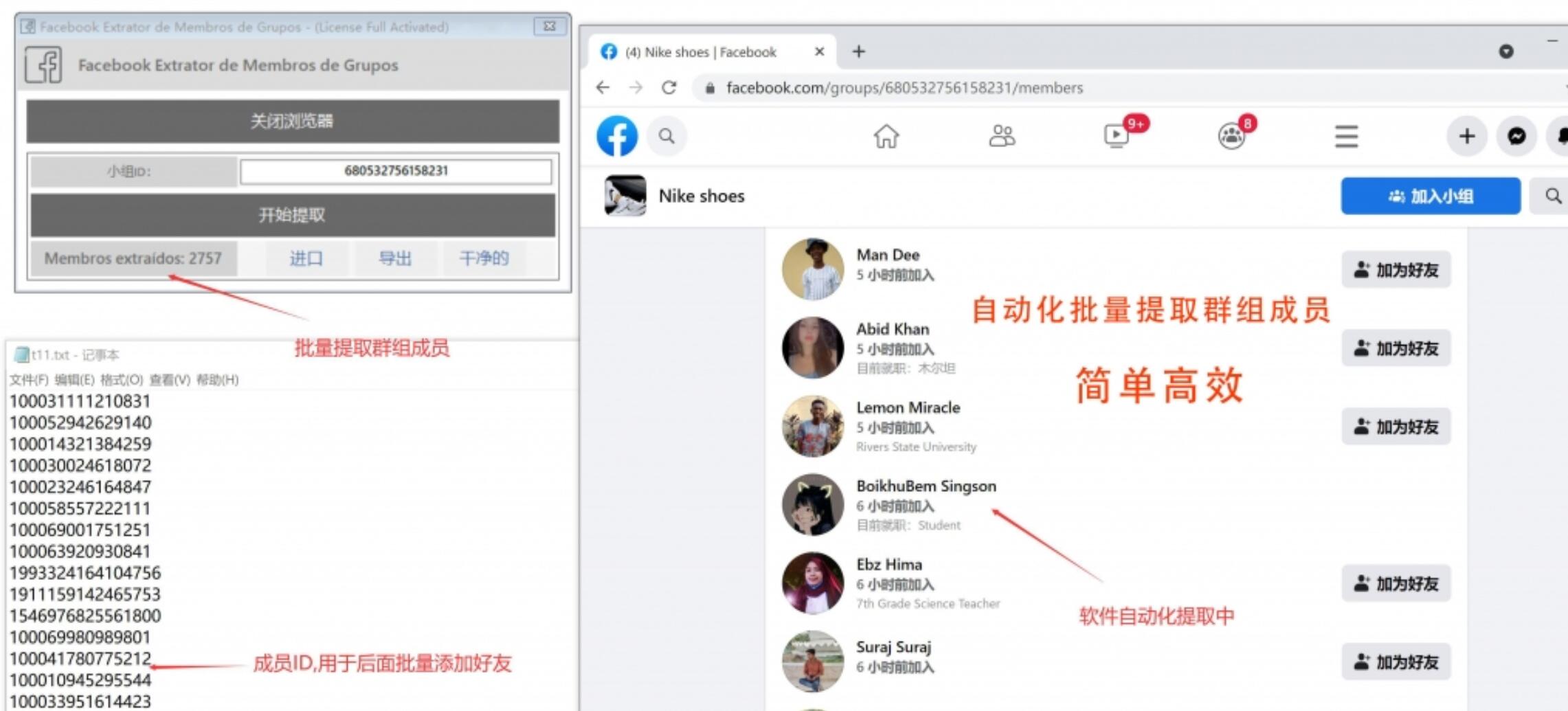Viewport: 1568px width, 711px height.
Task: Click the 导出 export button
Action: (395, 258)
